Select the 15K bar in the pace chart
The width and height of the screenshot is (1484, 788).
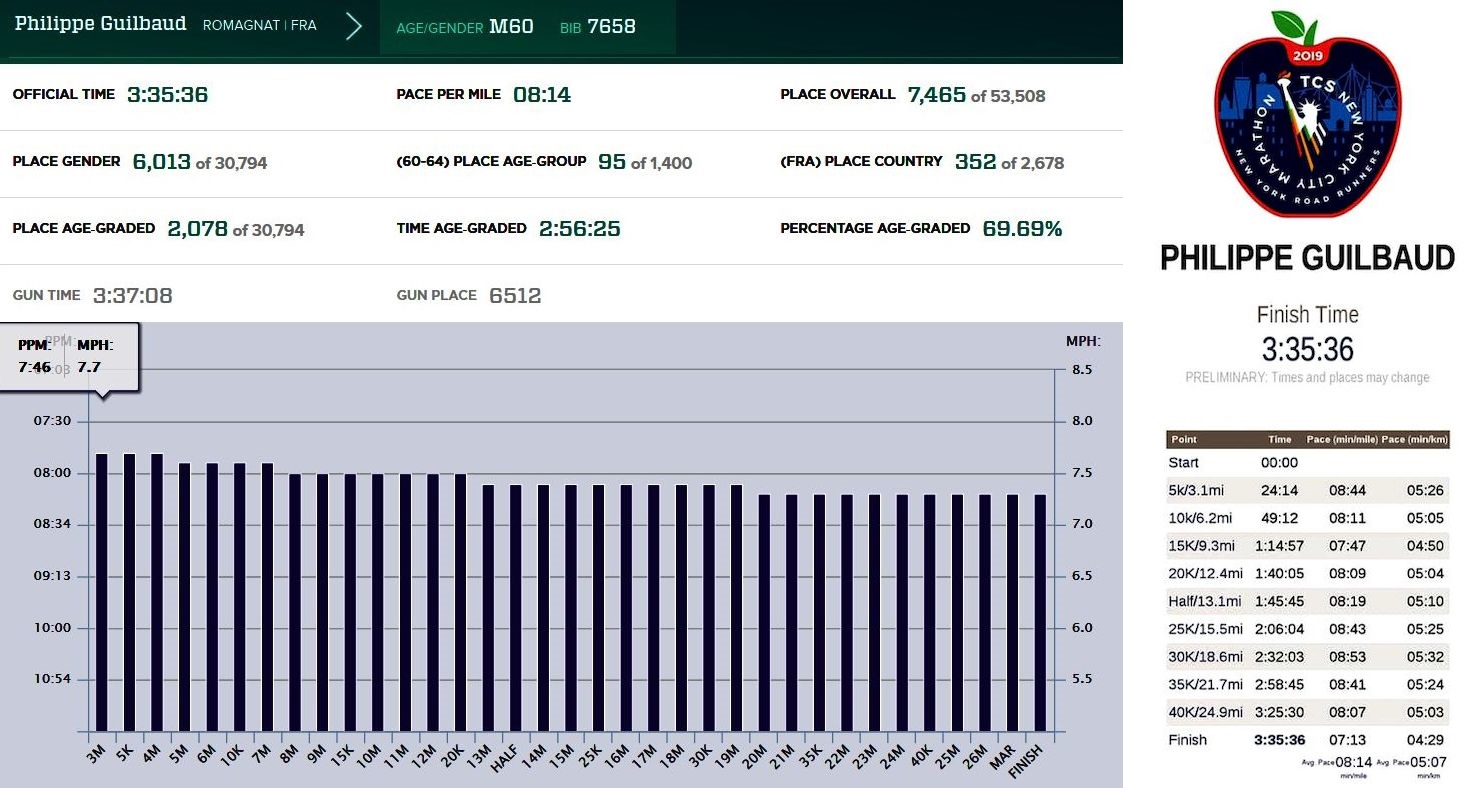(x=350, y=602)
